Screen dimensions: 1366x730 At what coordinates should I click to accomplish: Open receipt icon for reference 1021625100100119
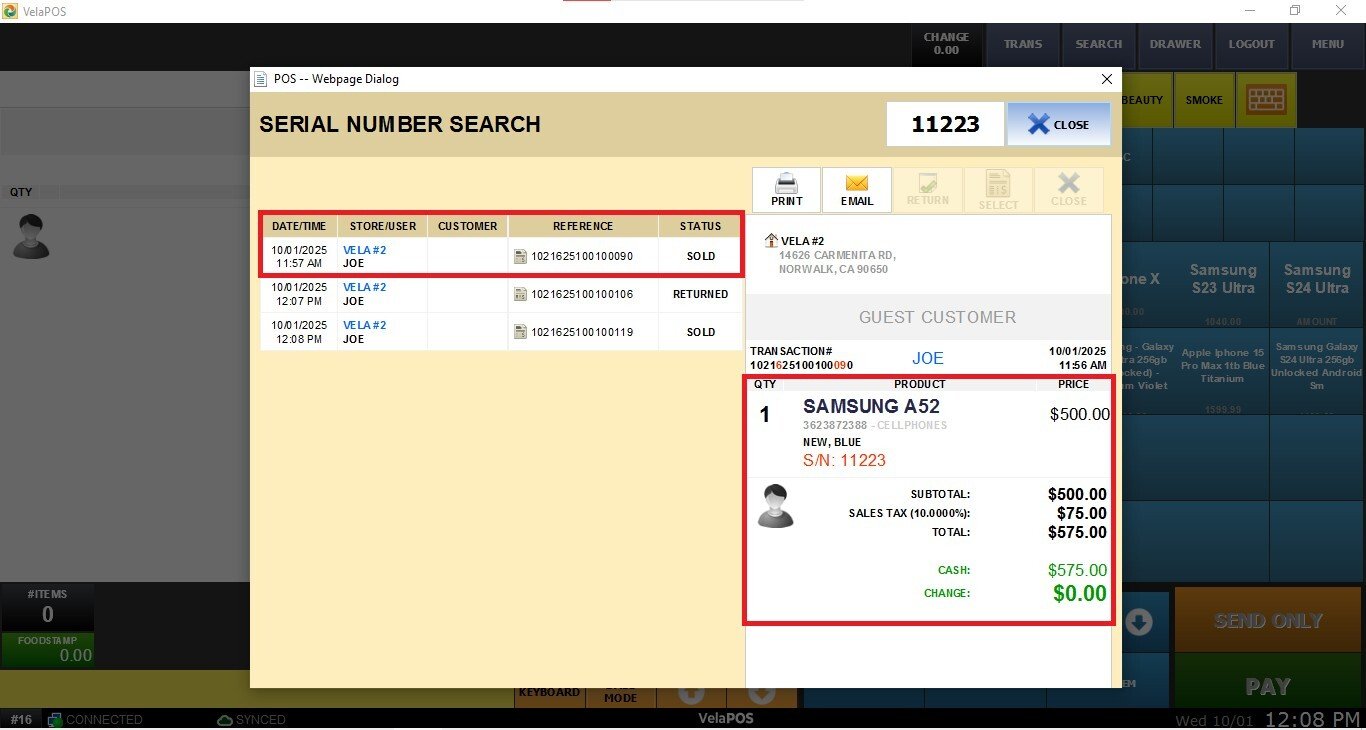520,332
